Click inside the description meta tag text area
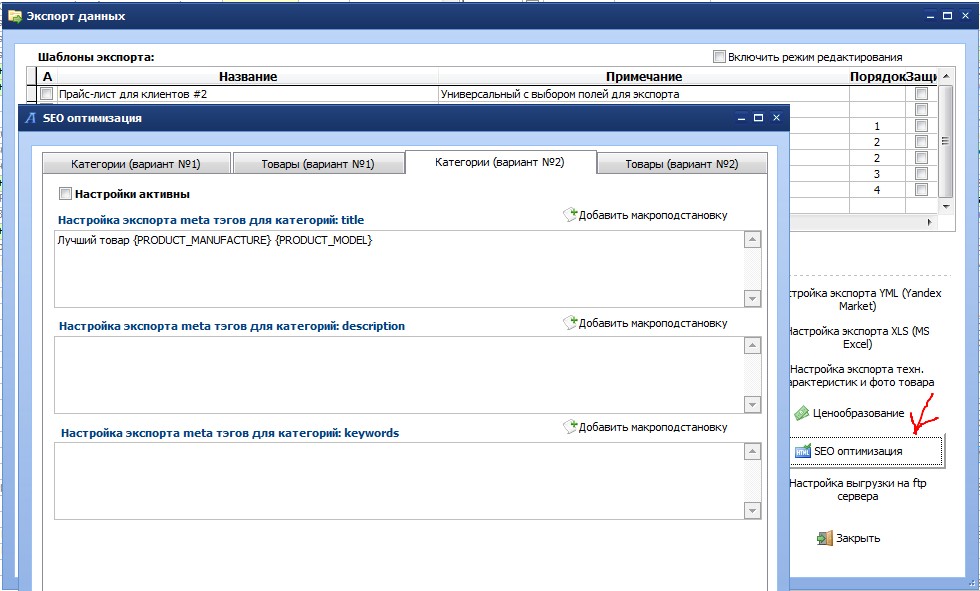Screen dimensions: 980x591 pyautogui.click(x=399, y=375)
